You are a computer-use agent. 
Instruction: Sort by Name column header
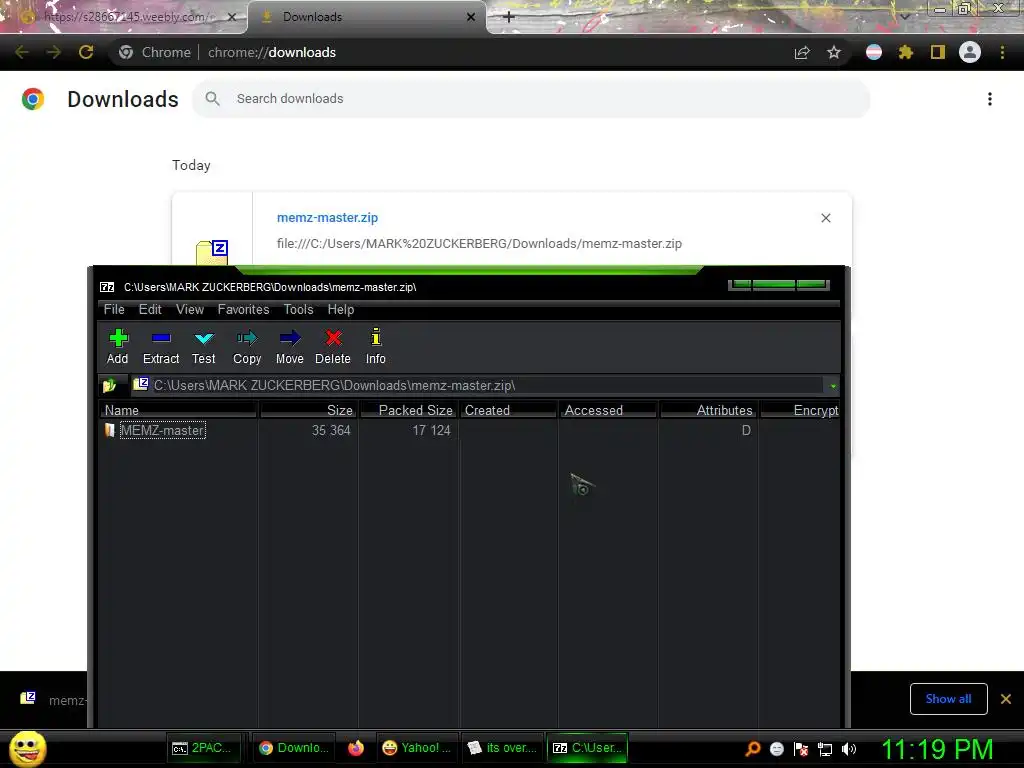point(178,410)
